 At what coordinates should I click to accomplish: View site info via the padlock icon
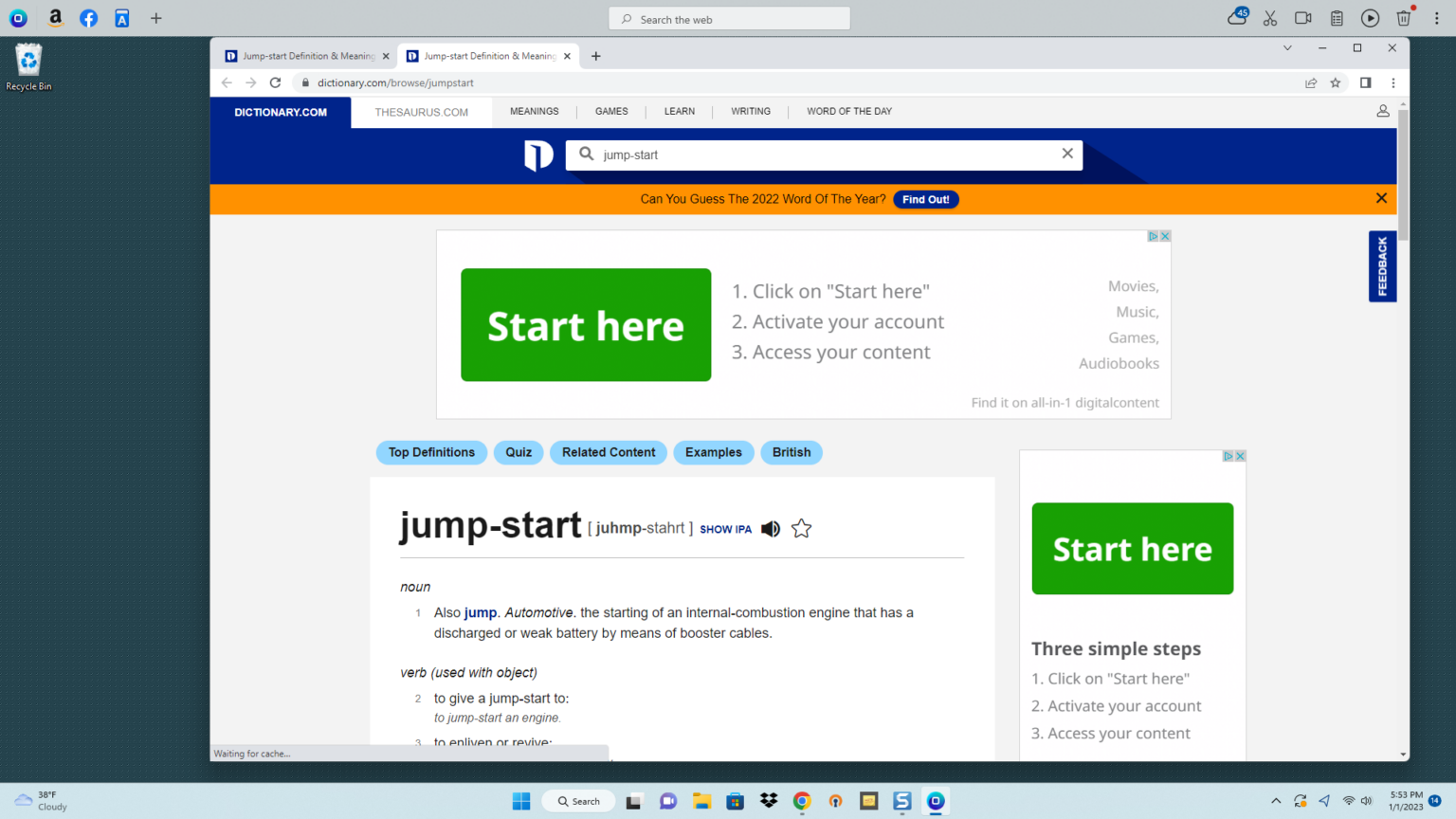(304, 82)
